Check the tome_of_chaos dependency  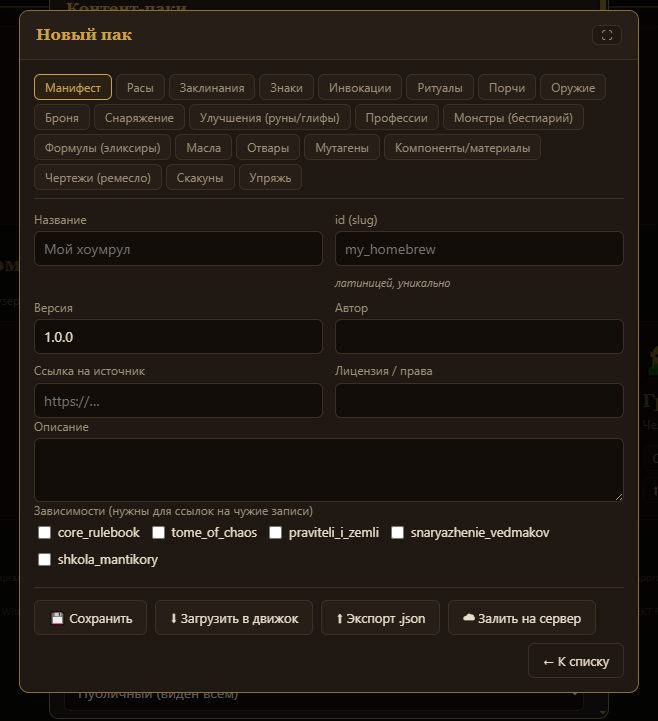click(x=158, y=532)
